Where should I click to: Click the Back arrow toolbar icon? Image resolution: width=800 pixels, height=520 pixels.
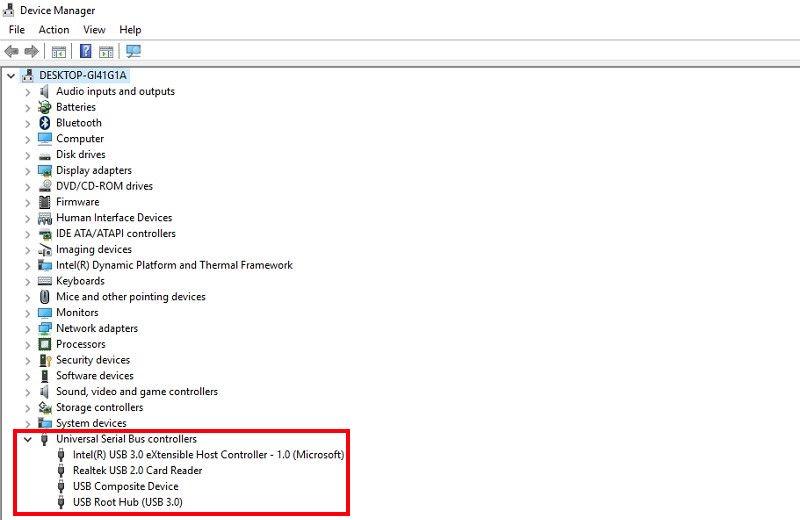(12, 51)
